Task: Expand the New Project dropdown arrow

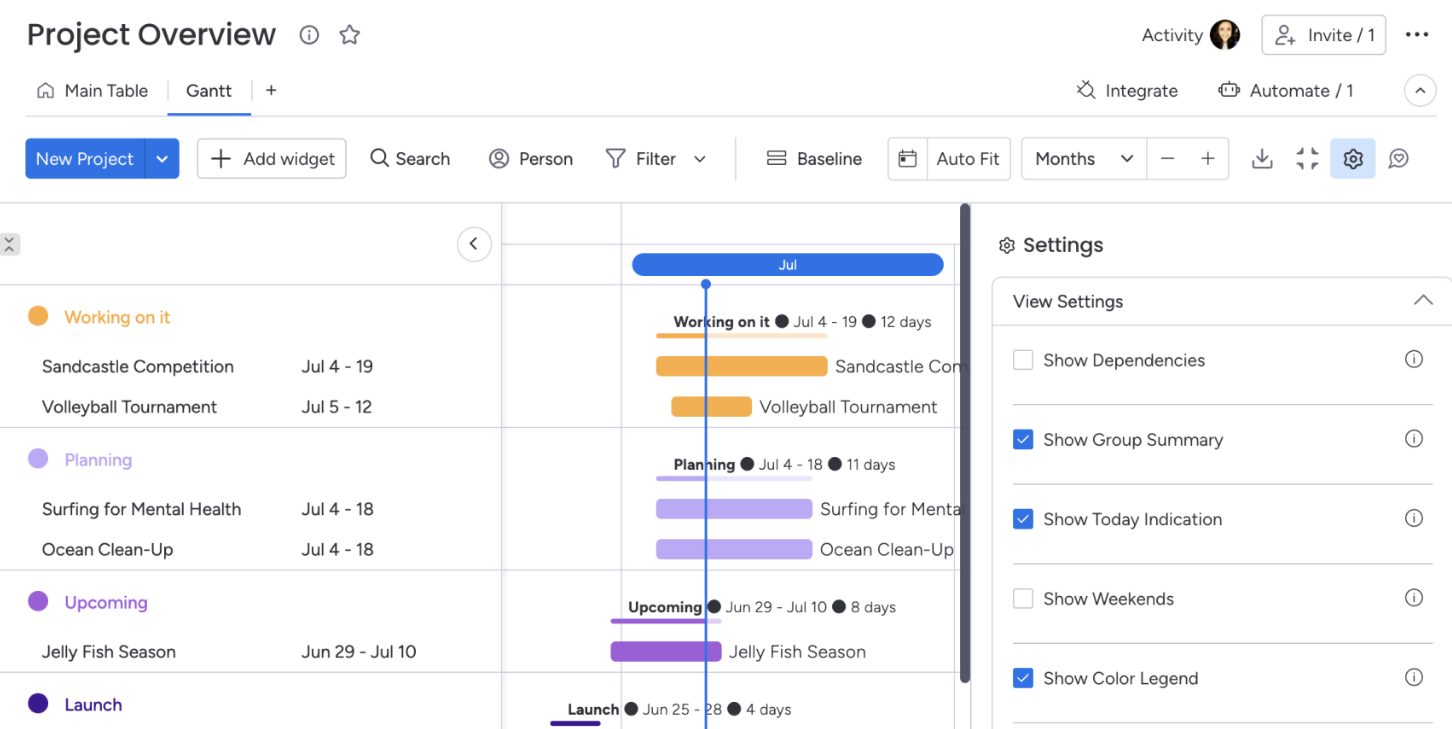Action: coord(162,158)
